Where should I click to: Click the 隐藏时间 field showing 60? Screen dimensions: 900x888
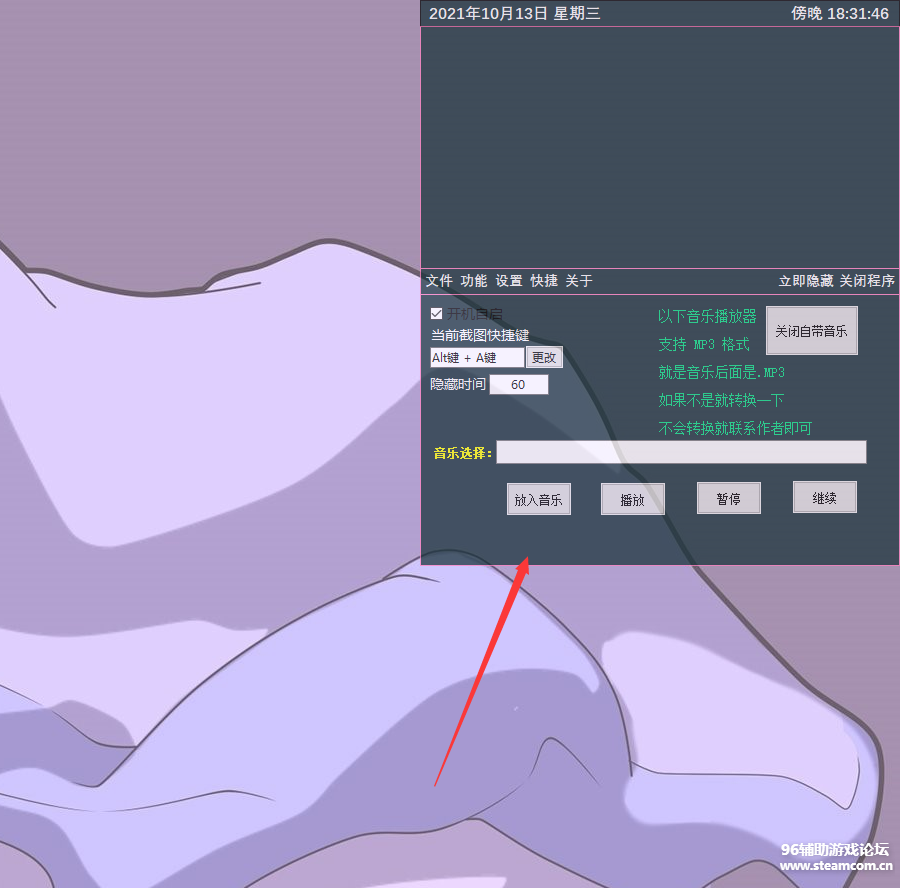pyautogui.click(x=518, y=384)
